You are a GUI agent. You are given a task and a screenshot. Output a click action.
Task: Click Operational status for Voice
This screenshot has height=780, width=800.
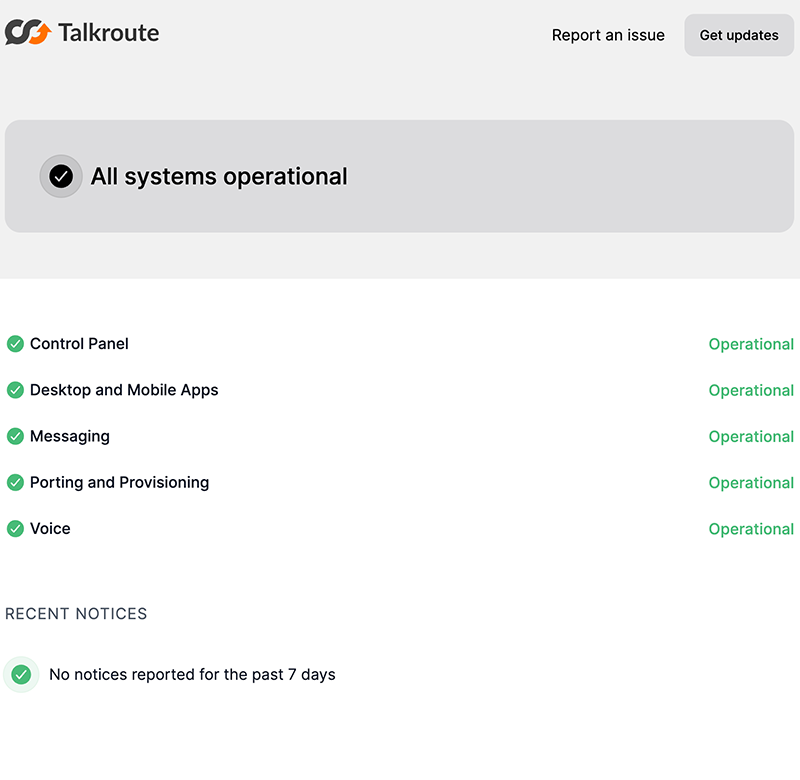click(751, 529)
